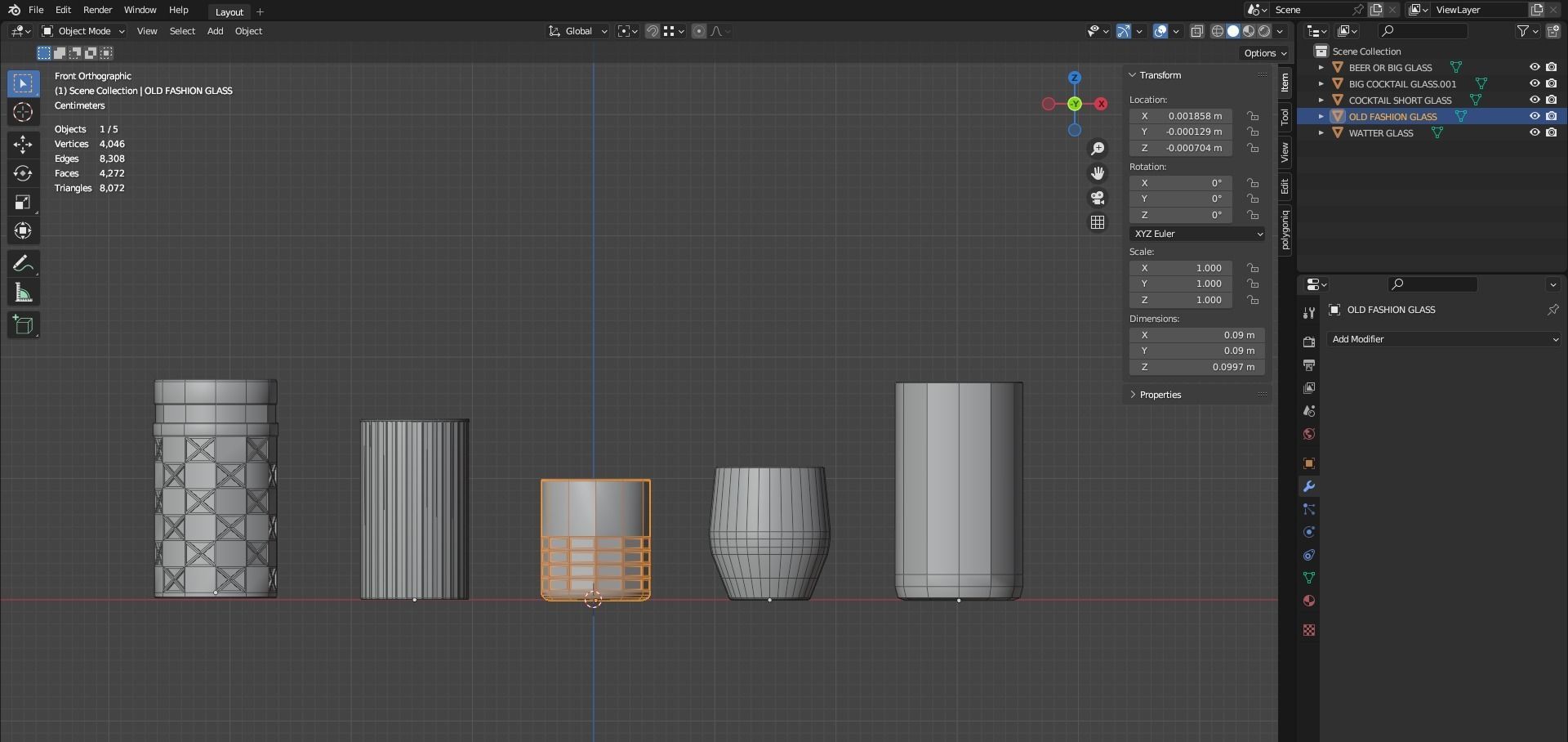Click the zoom viewport magnifier icon
The image size is (1568, 742).
(x=1098, y=149)
